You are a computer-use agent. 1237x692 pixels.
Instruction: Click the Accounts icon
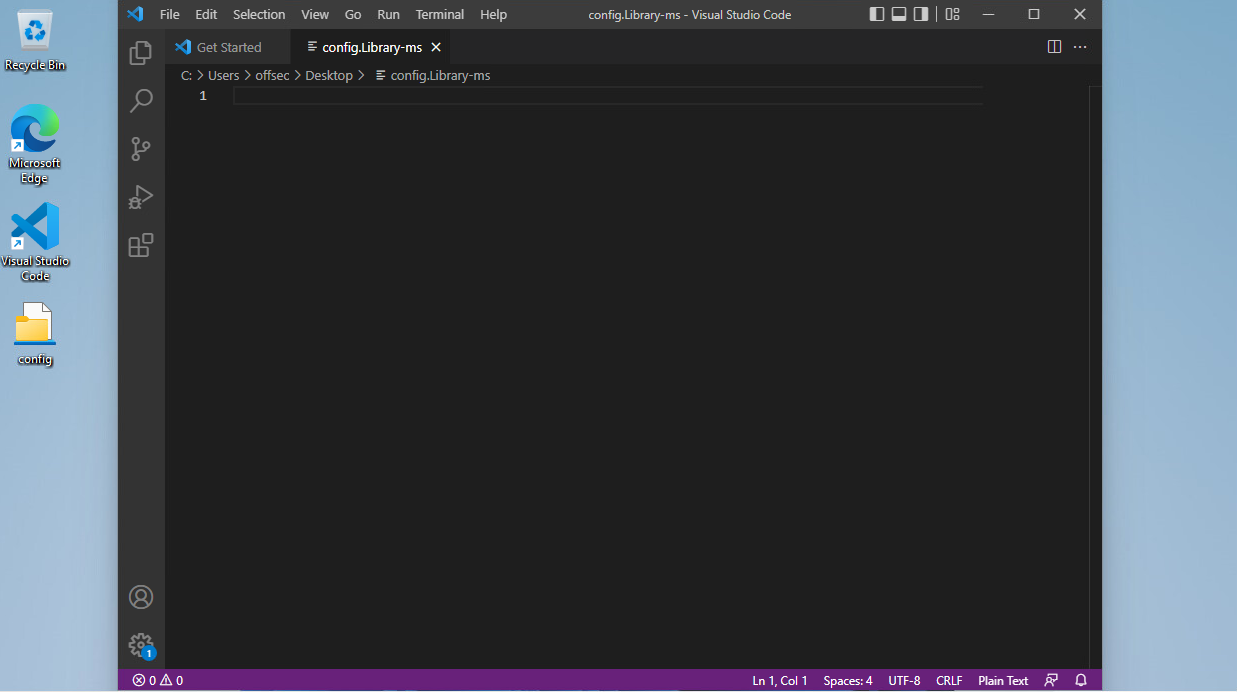point(141,597)
